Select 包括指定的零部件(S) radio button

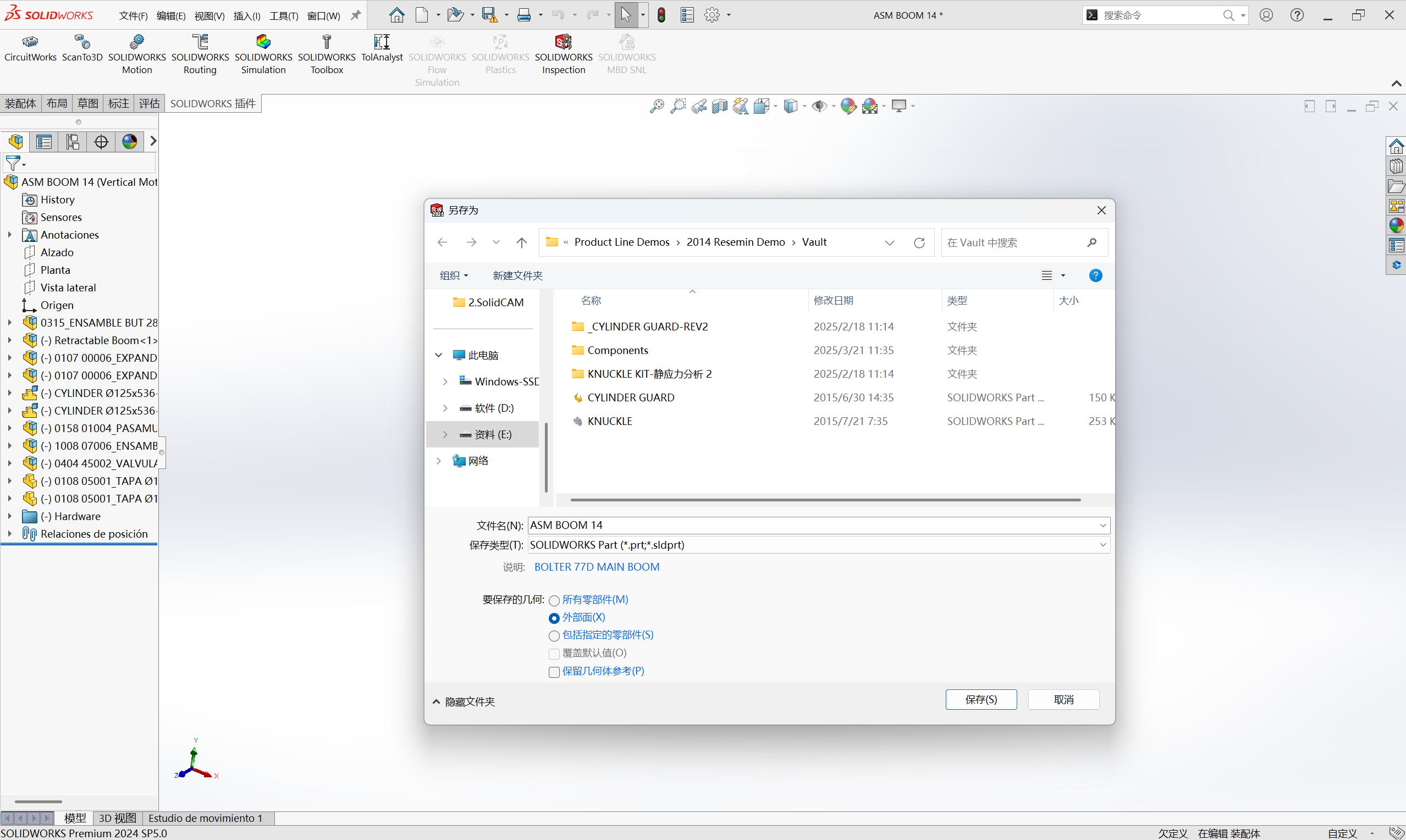point(554,635)
